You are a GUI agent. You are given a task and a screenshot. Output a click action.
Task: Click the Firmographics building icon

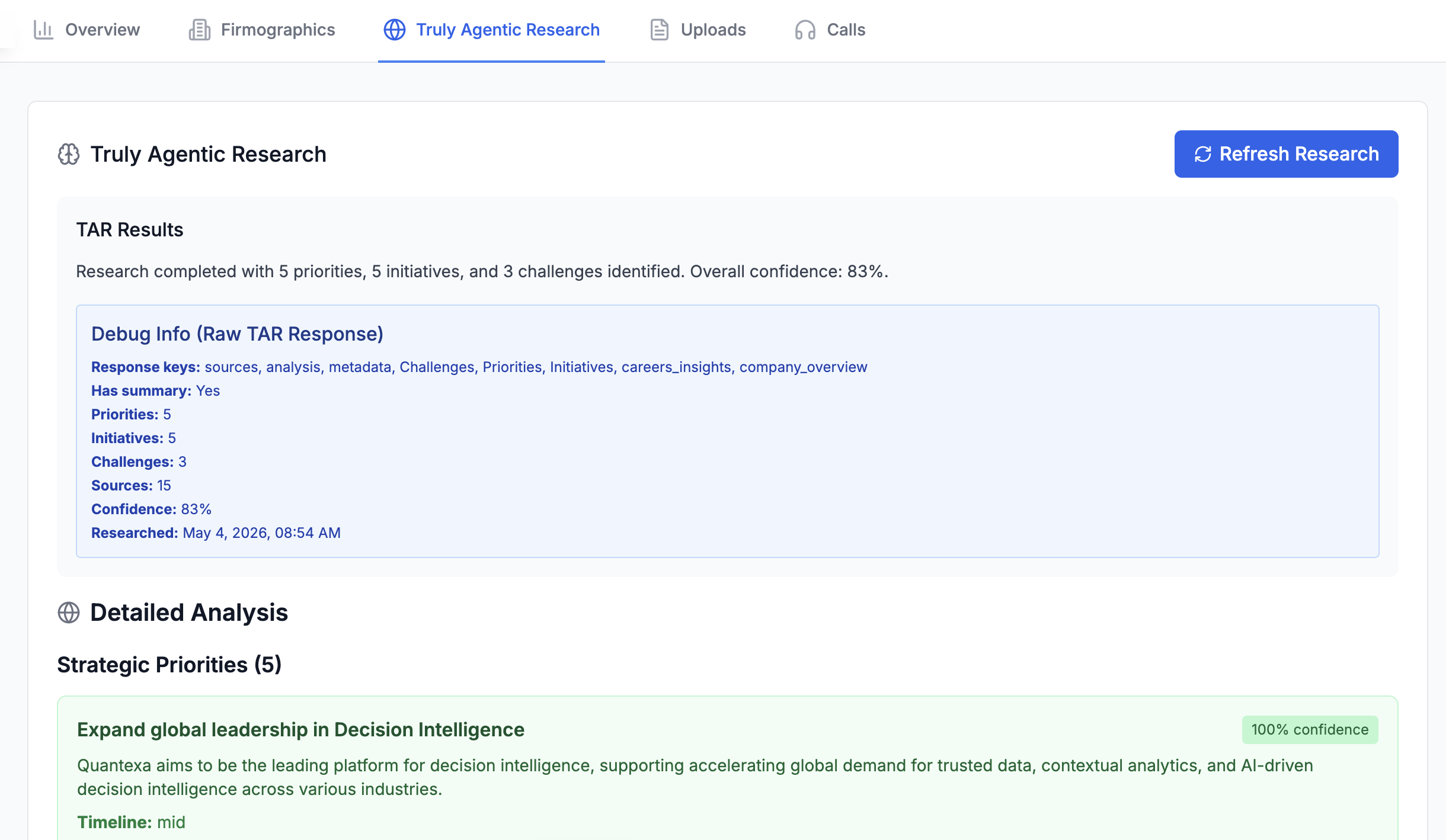click(x=200, y=30)
